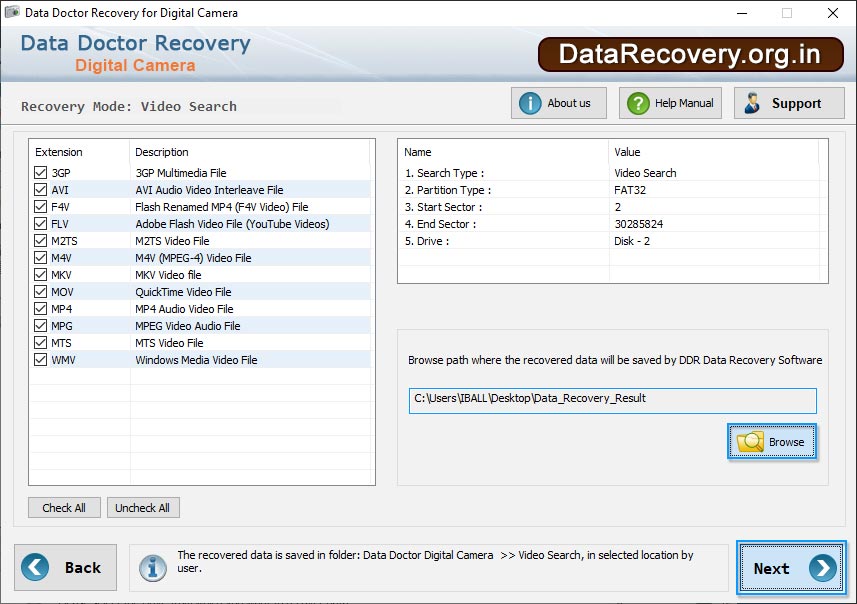The image size is (857, 604).
Task: Select 'MKV Video file' description
Action: (168, 274)
